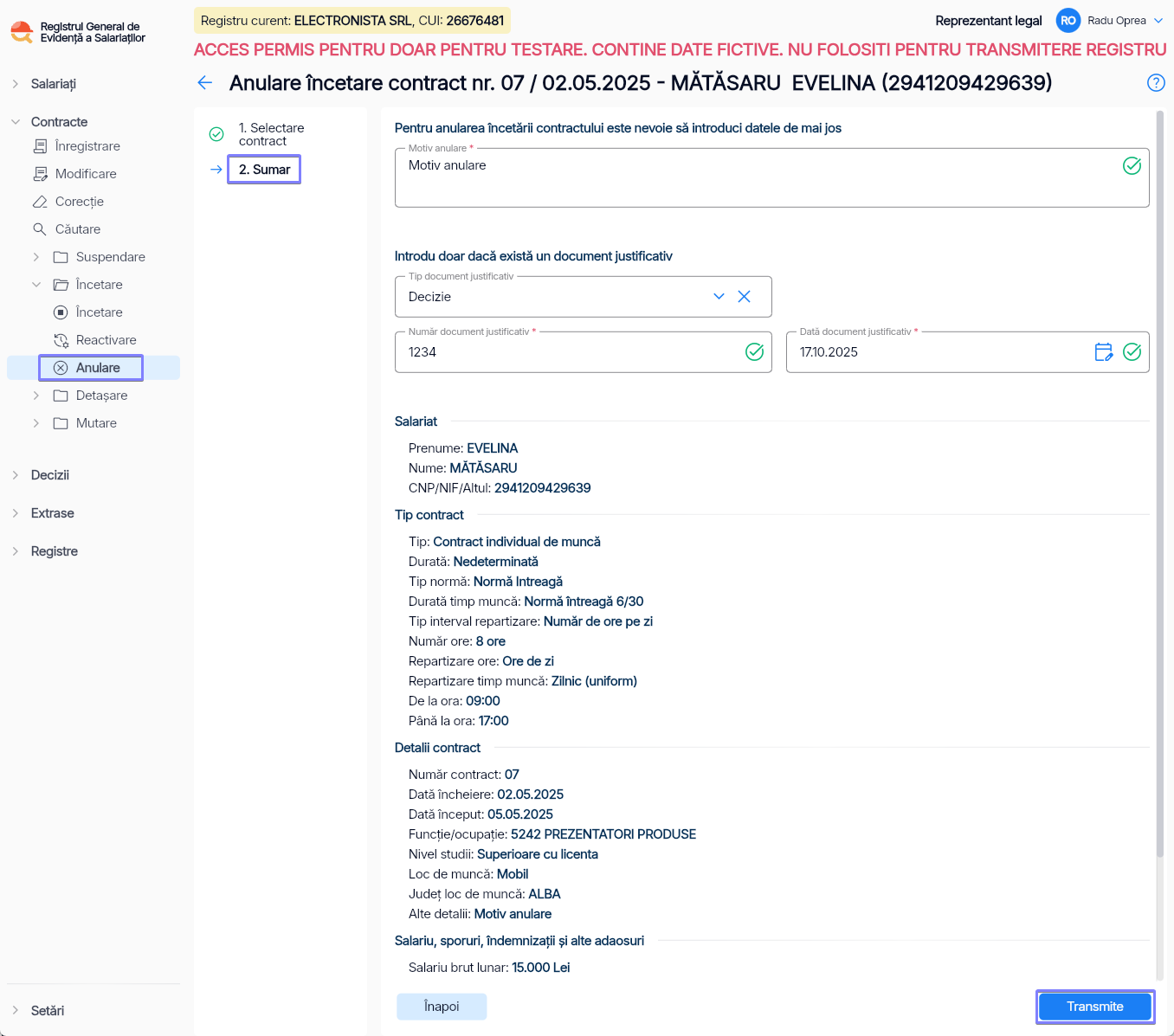Select step 2 Sumar
Screen dimensions: 1174x1036
pyautogui.click(x=264, y=170)
